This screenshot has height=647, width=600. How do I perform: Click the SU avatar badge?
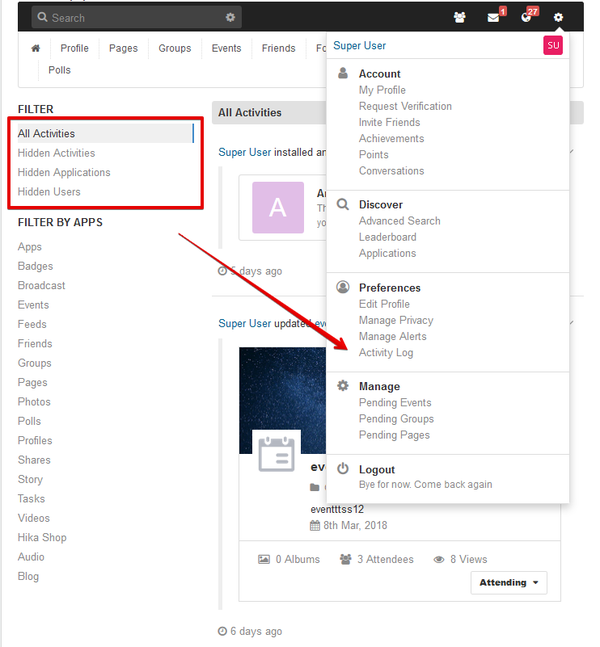tap(553, 45)
